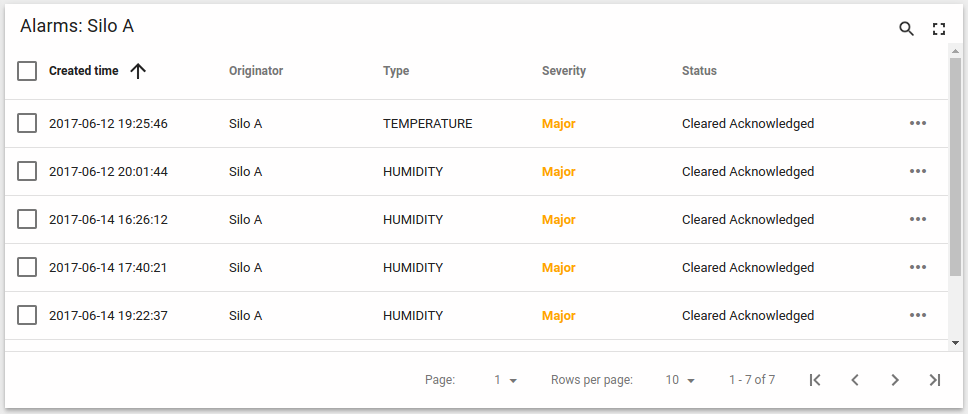Tick the checkbox for the 19:22:37 alarm
This screenshot has height=414, width=968.
click(28, 316)
